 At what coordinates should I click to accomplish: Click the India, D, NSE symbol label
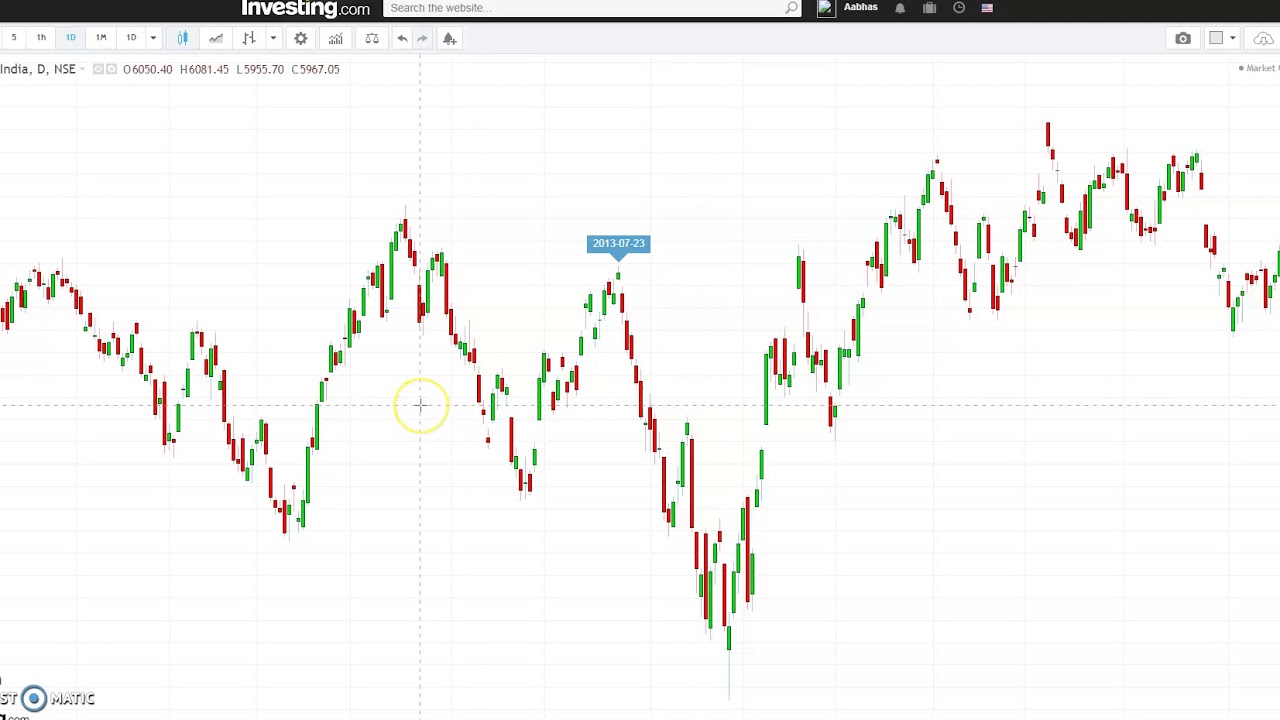[38, 69]
